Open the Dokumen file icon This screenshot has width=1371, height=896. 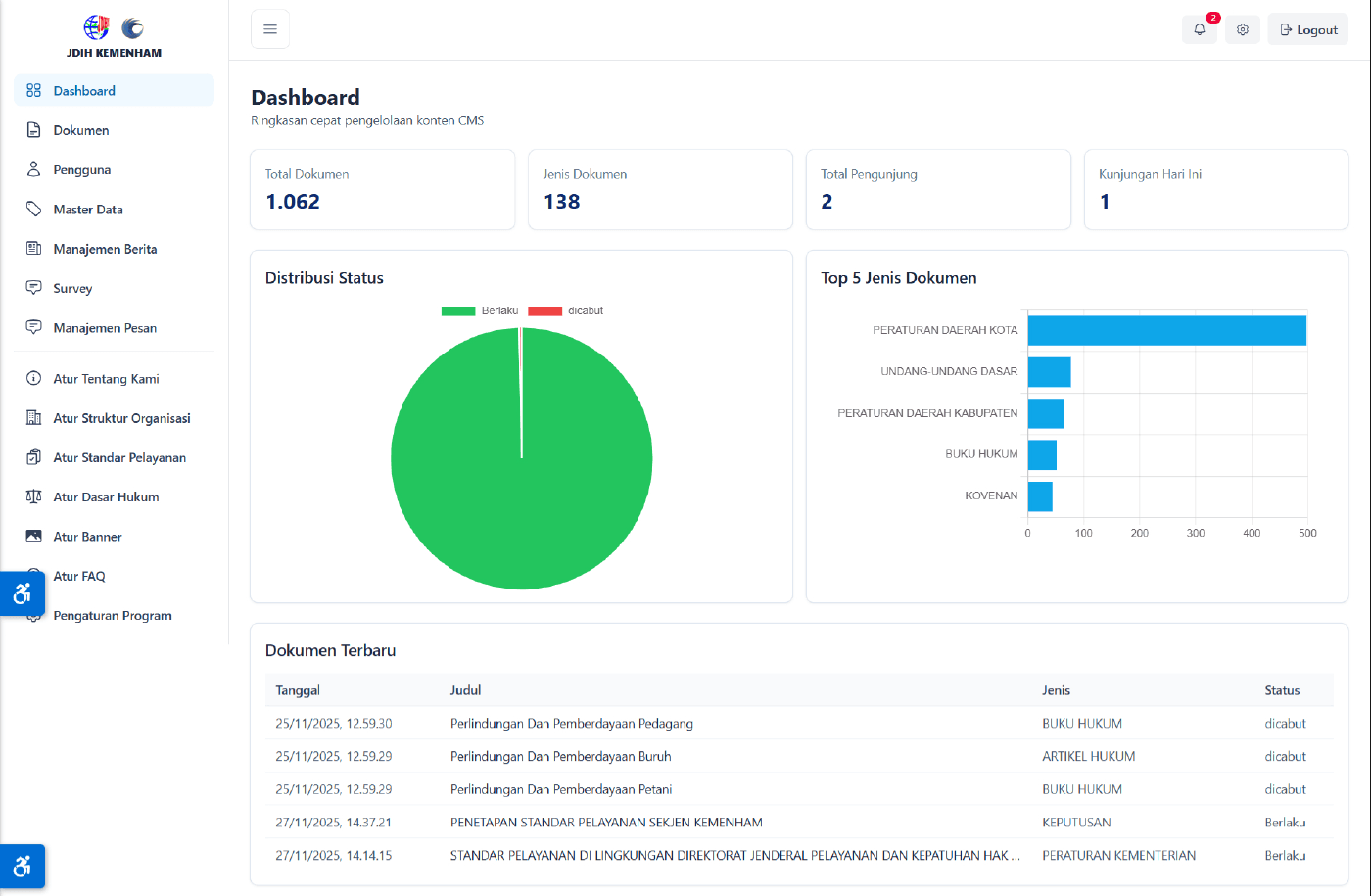pos(33,130)
